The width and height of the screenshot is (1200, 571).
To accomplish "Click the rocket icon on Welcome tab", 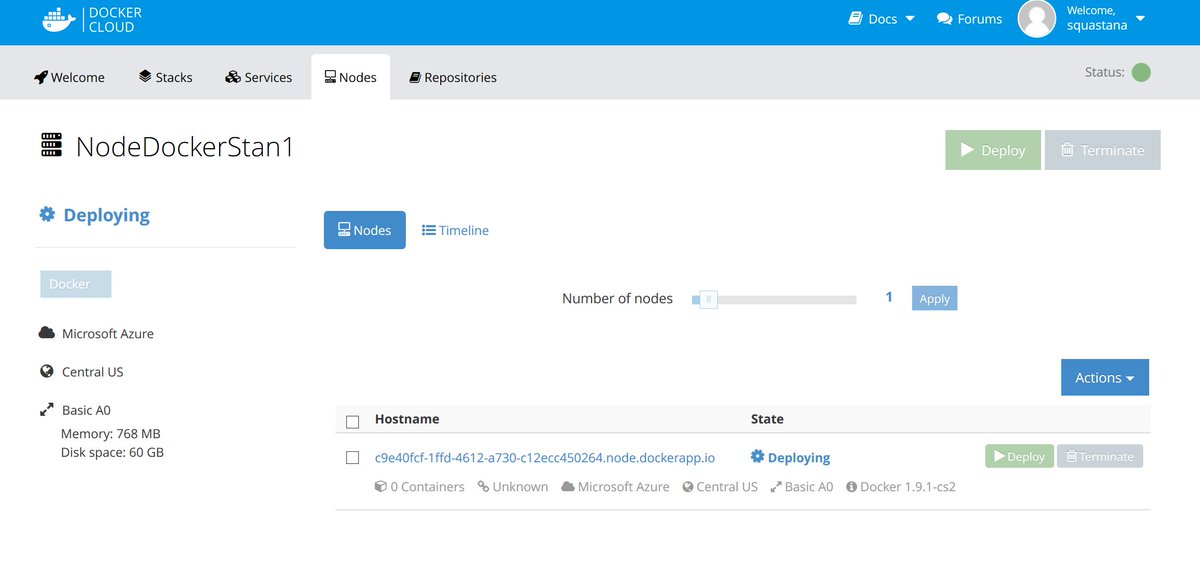I will coord(41,77).
